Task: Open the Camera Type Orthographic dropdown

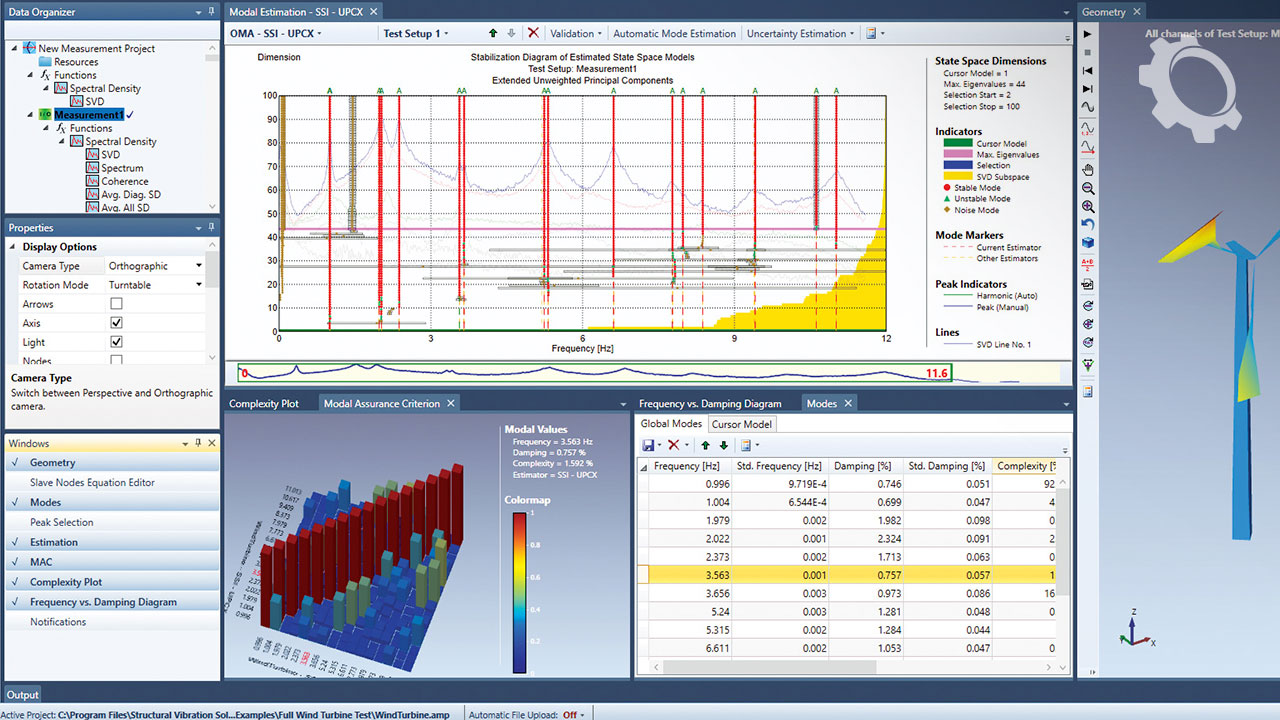Action: (x=199, y=266)
